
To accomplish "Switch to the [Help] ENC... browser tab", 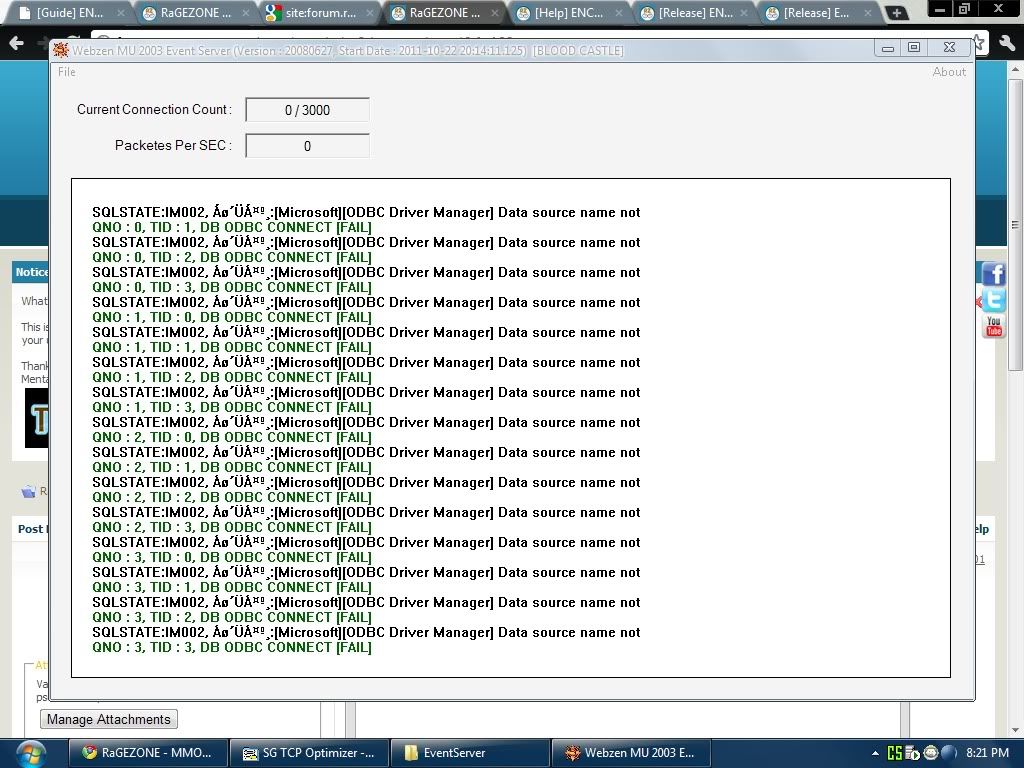I will [x=568, y=14].
